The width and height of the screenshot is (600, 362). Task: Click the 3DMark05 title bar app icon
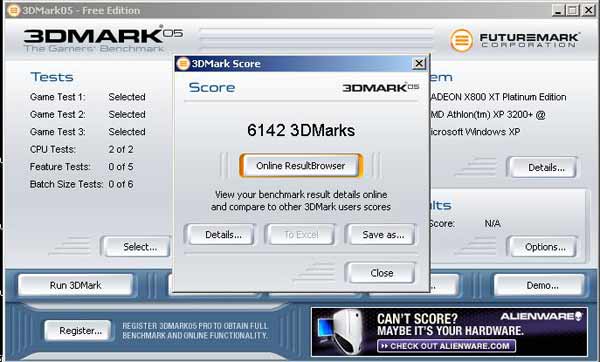point(14,10)
